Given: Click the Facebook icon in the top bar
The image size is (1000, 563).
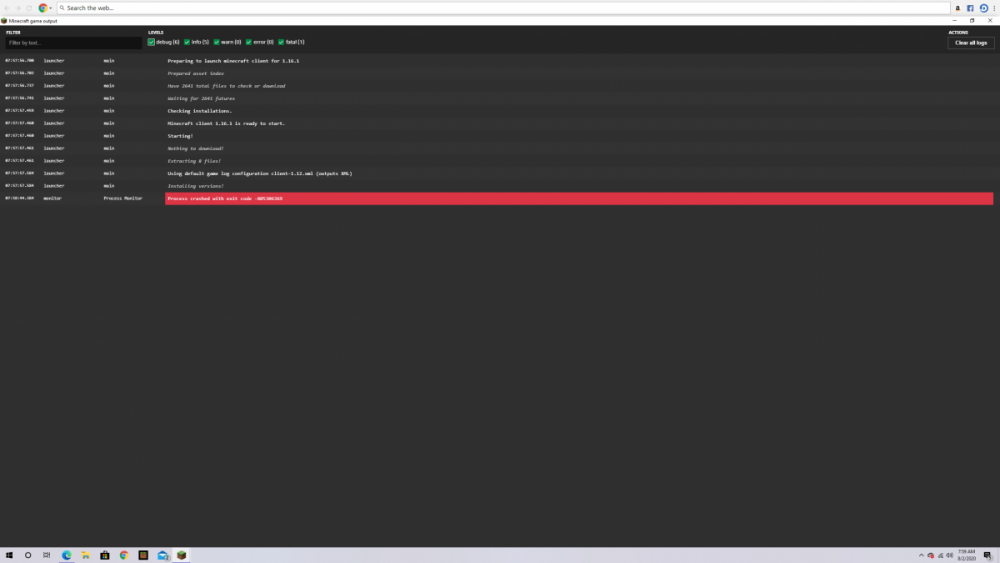Looking at the screenshot, I should tap(970, 8).
